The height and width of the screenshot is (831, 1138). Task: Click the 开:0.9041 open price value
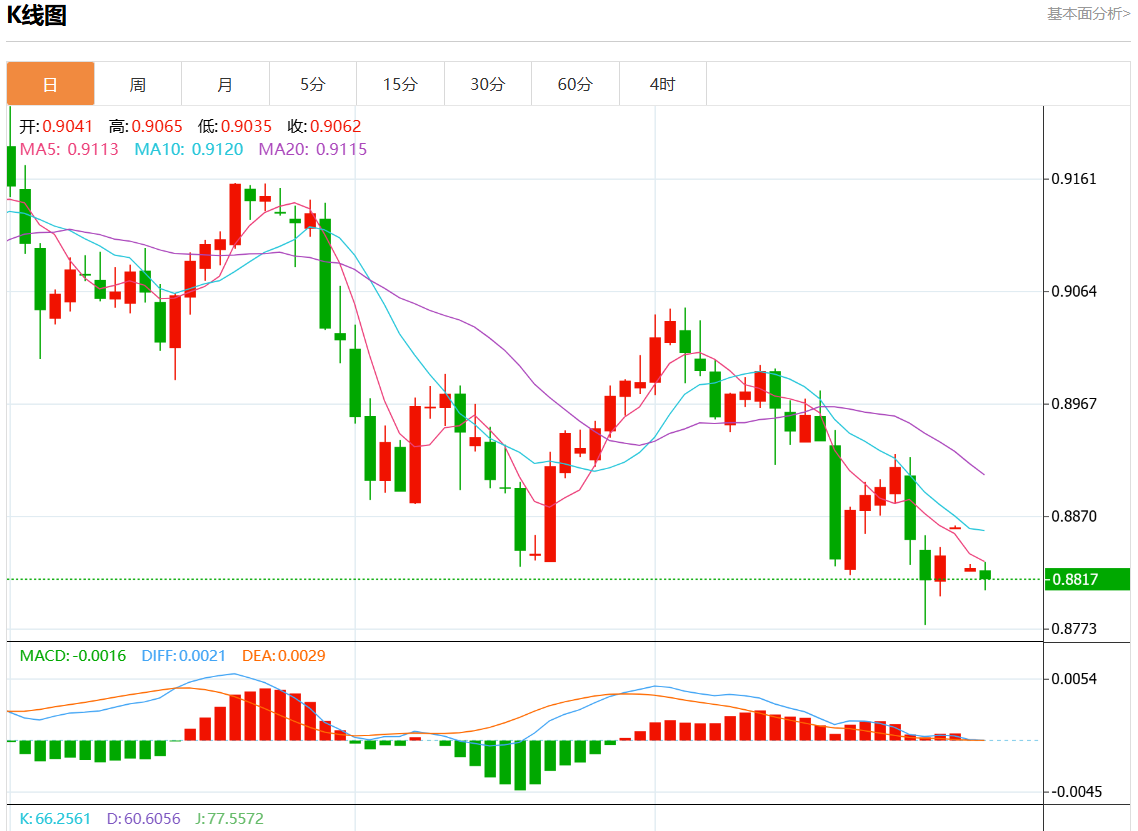[x=56, y=126]
